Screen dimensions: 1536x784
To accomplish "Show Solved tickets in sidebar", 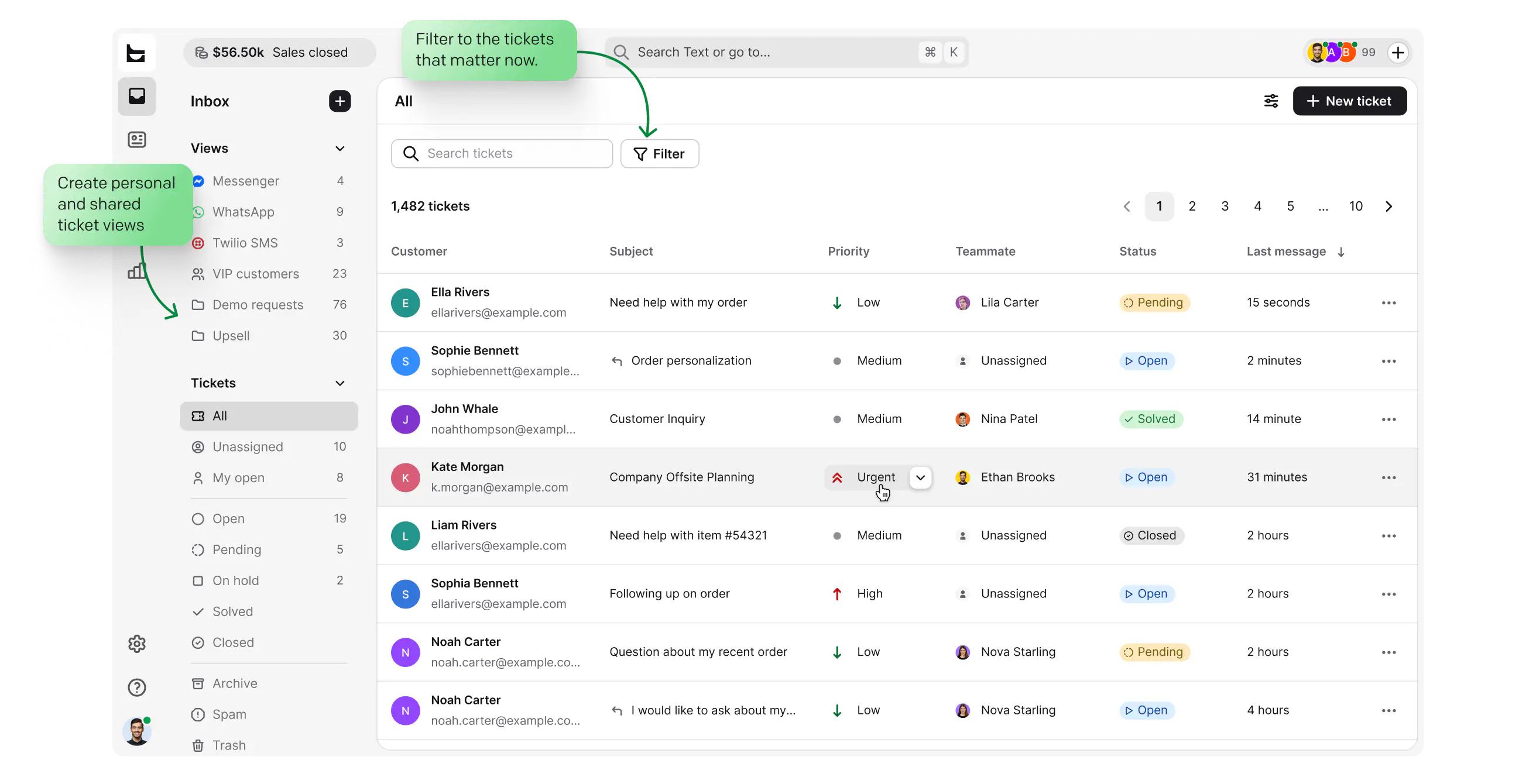I will [269, 613].
